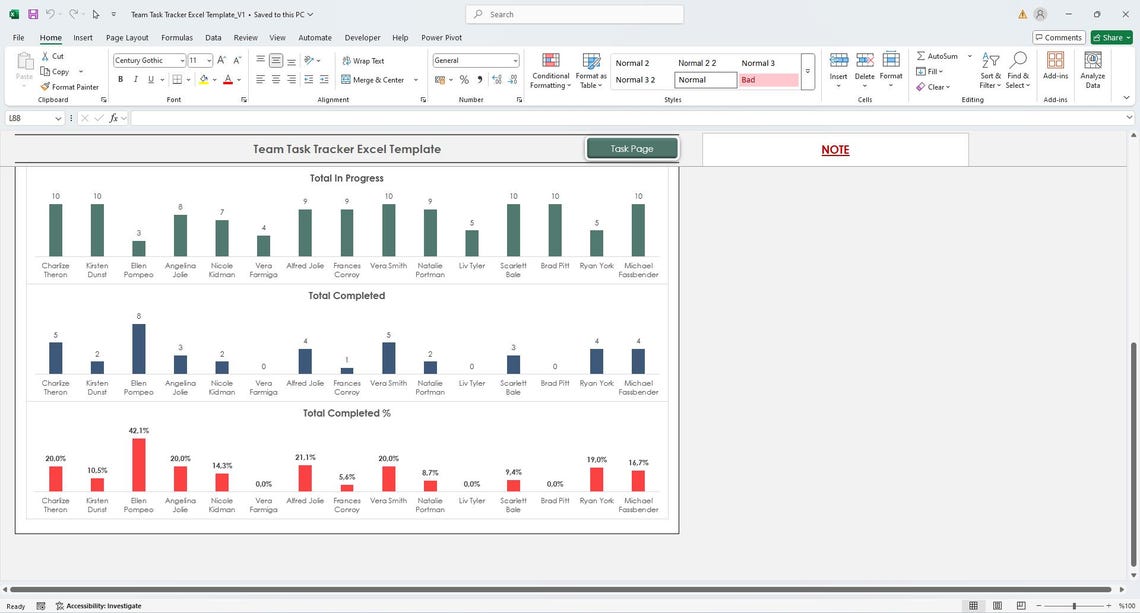Viewport: 1140px width, 613px height.
Task: Switch to the Formulas tab
Action: pyautogui.click(x=177, y=38)
